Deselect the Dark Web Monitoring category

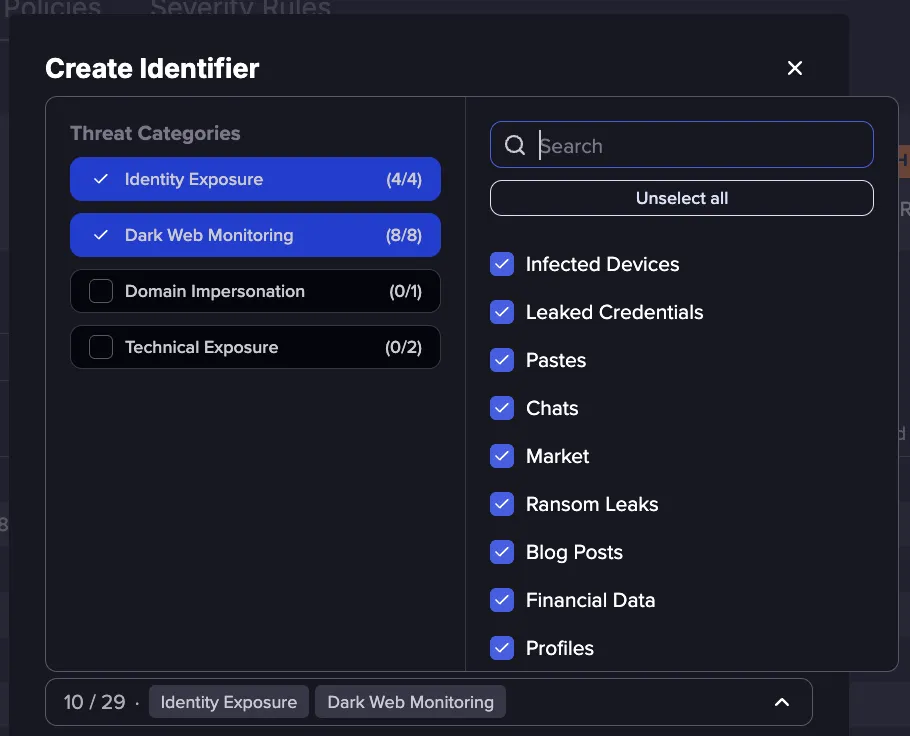[x=255, y=235]
